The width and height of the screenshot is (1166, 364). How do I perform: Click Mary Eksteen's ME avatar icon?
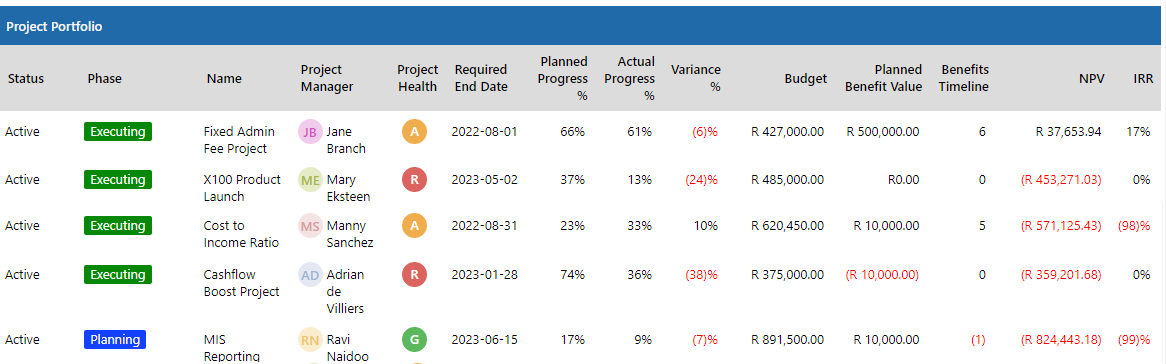(310, 180)
